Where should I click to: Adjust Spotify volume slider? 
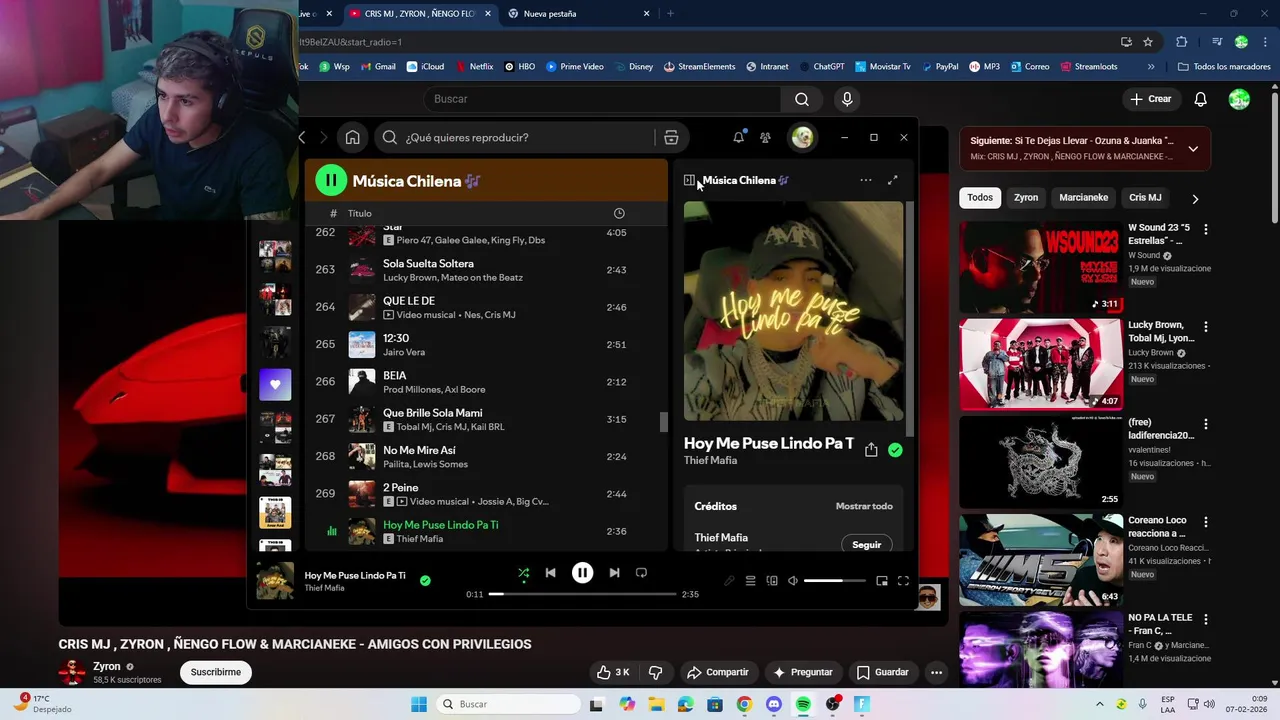coord(834,581)
